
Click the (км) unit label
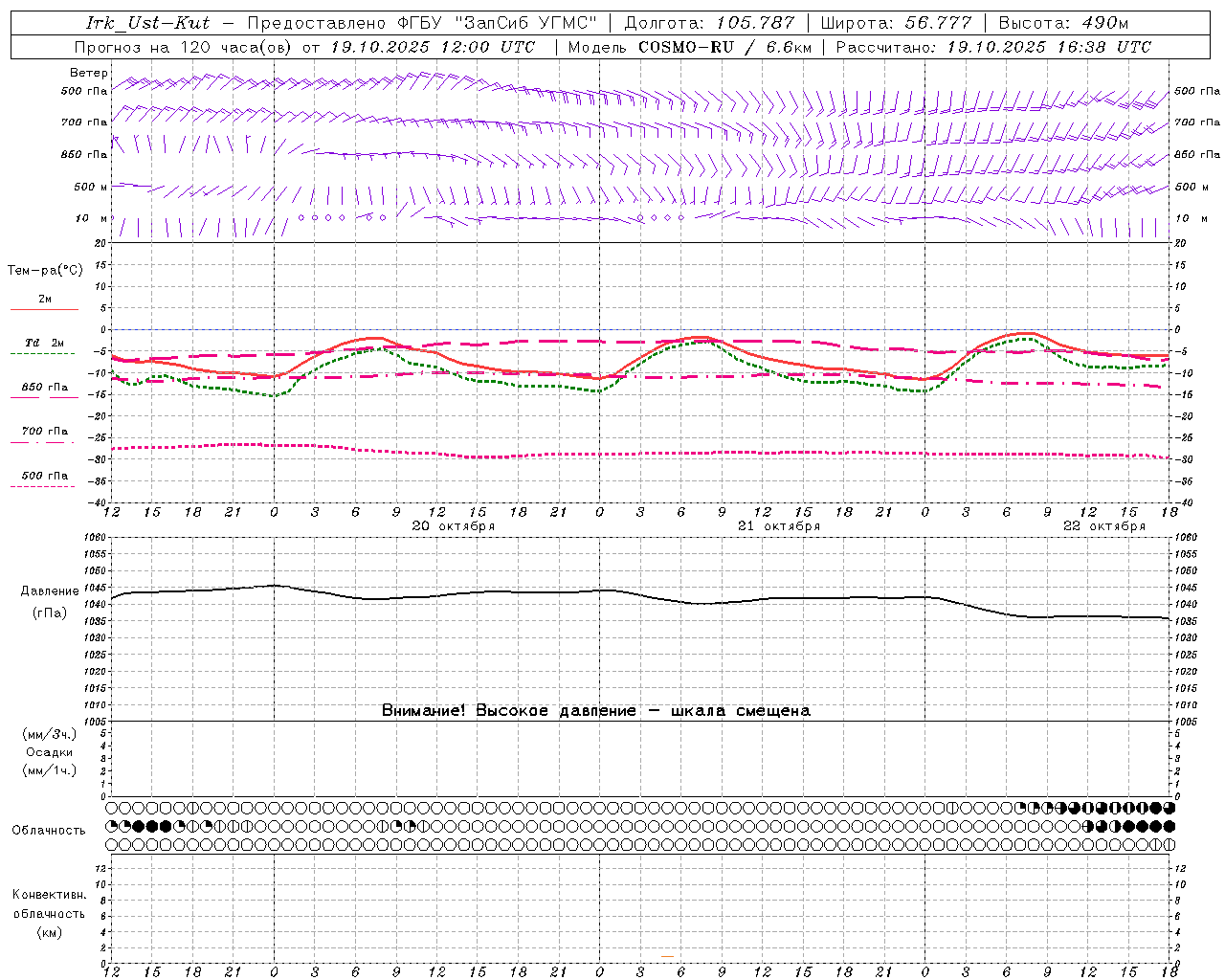[50, 932]
